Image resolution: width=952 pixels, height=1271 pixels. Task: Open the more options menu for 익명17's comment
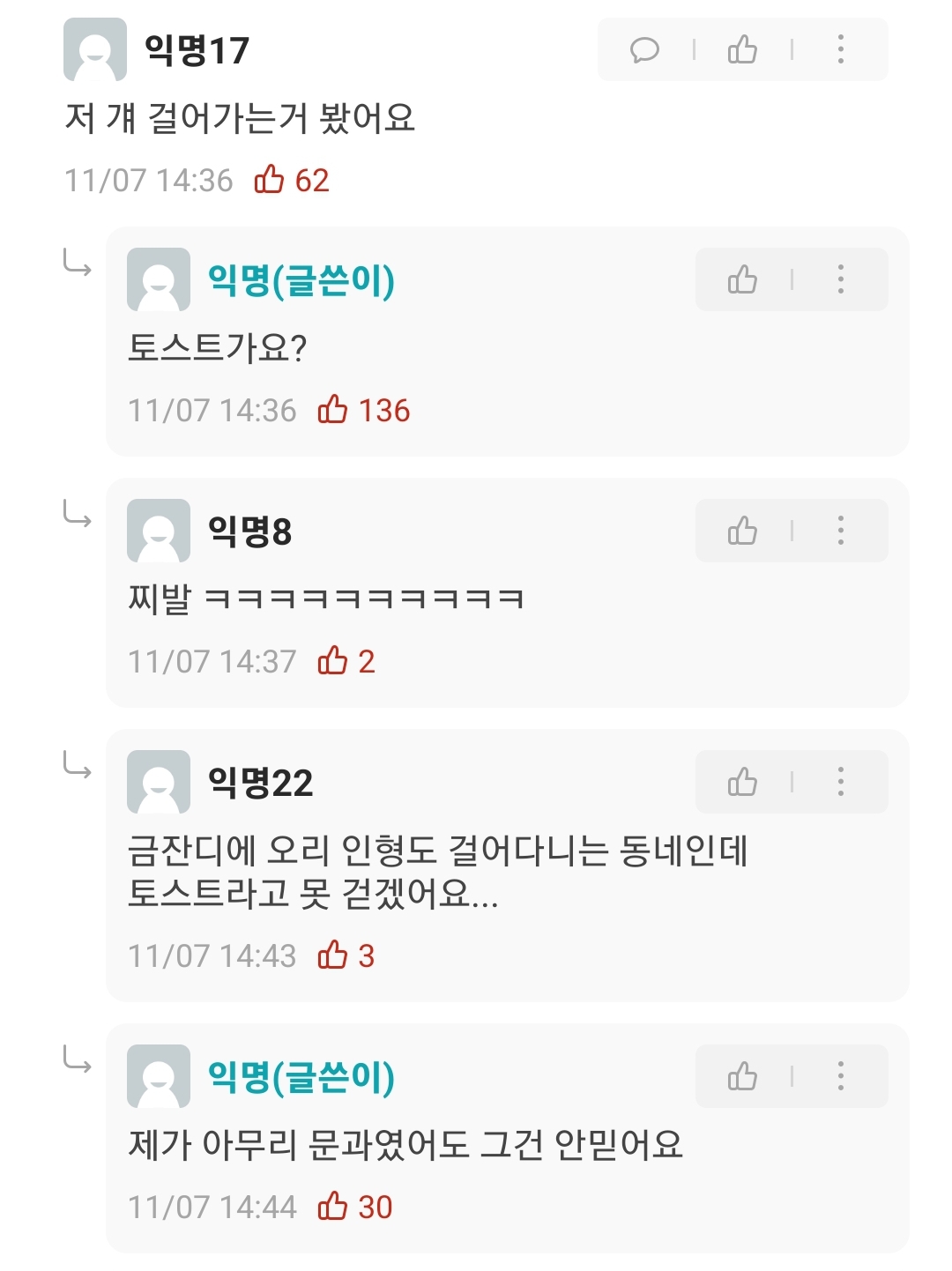click(x=840, y=49)
